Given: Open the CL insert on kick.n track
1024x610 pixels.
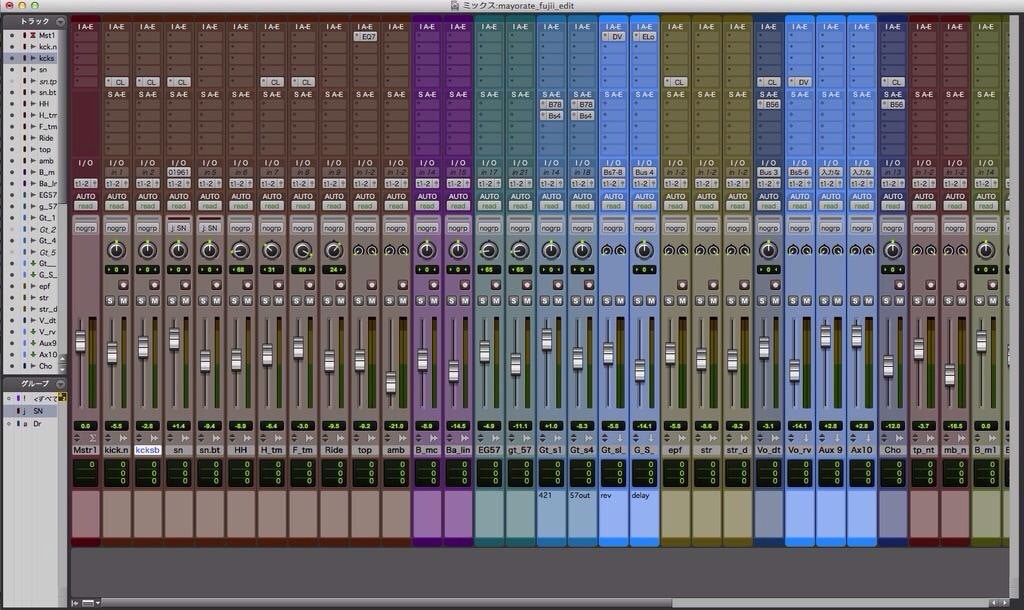Looking at the screenshot, I should (116, 82).
